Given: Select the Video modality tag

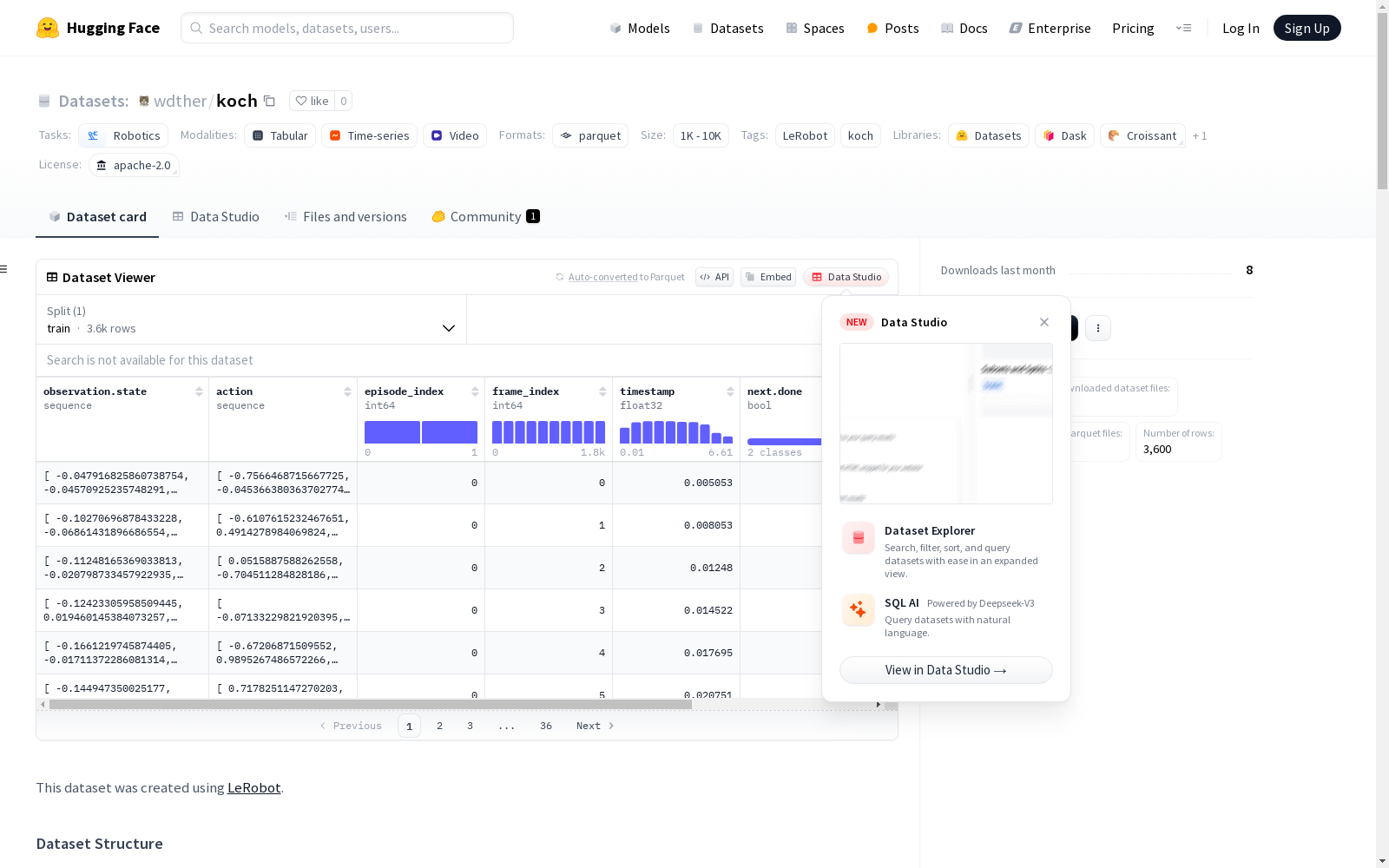Looking at the screenshot, I should [x=455, y=135].
